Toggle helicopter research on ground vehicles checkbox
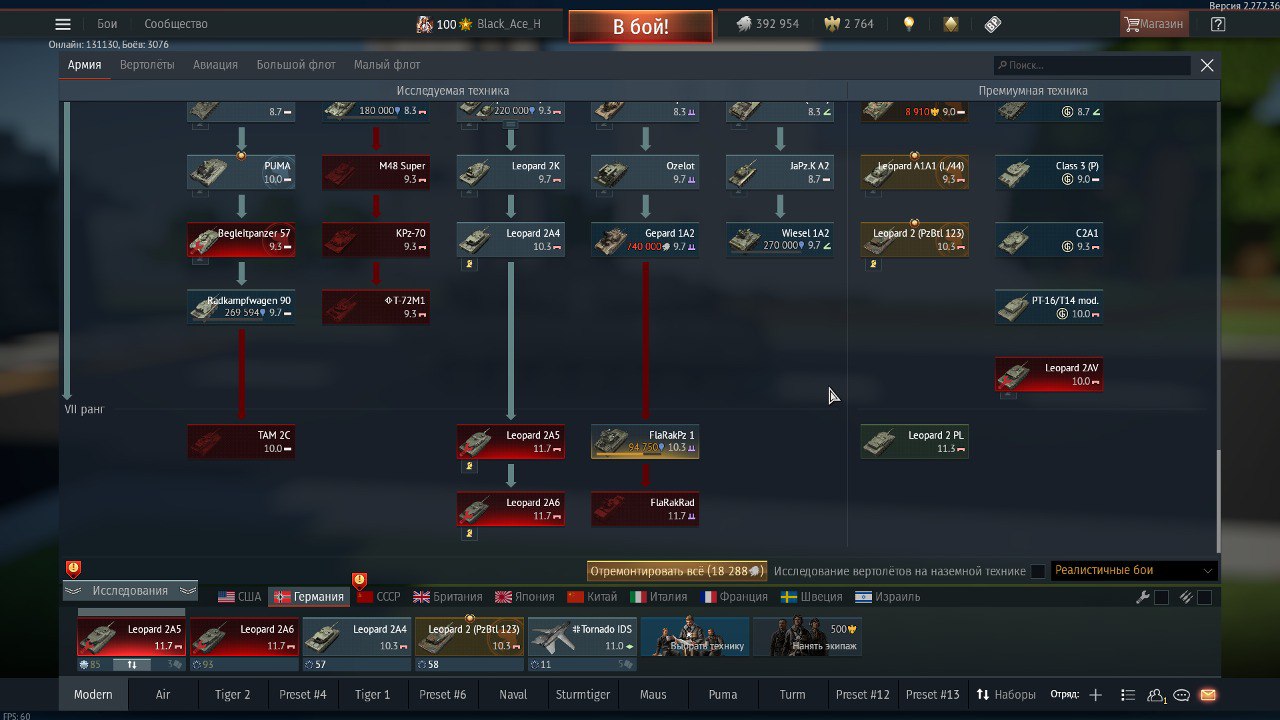This screenshot has width=1280, height=720. point(1038,571)
